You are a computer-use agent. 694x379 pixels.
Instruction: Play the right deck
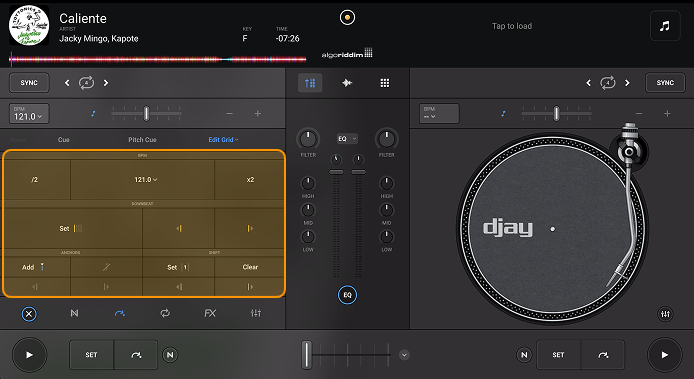click(x=664, y=355)
